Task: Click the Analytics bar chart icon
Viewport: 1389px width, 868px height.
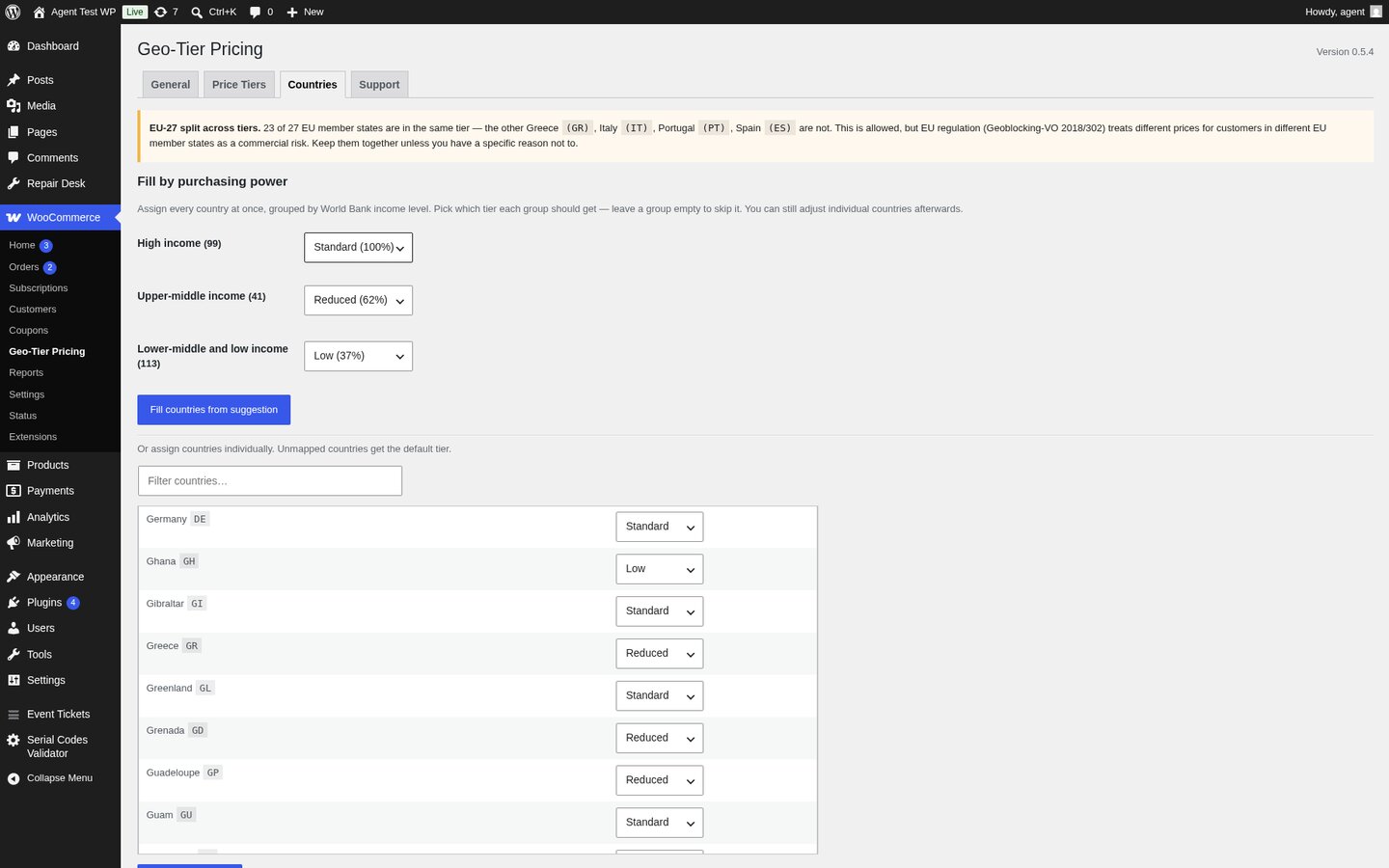Action: click(x=14, y=517)
